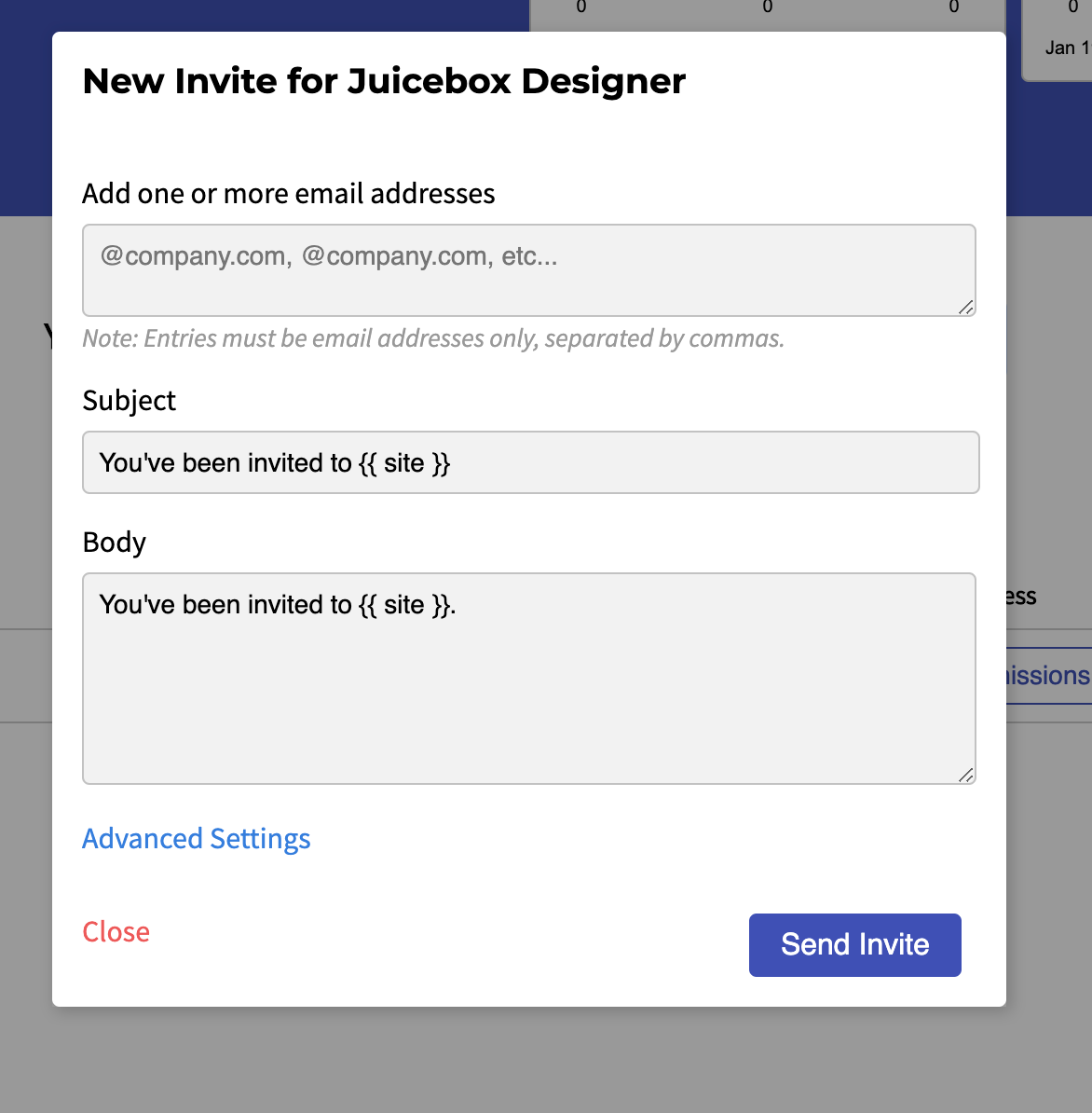Click the partially visible 'ess' column text

pos(1022,597)
